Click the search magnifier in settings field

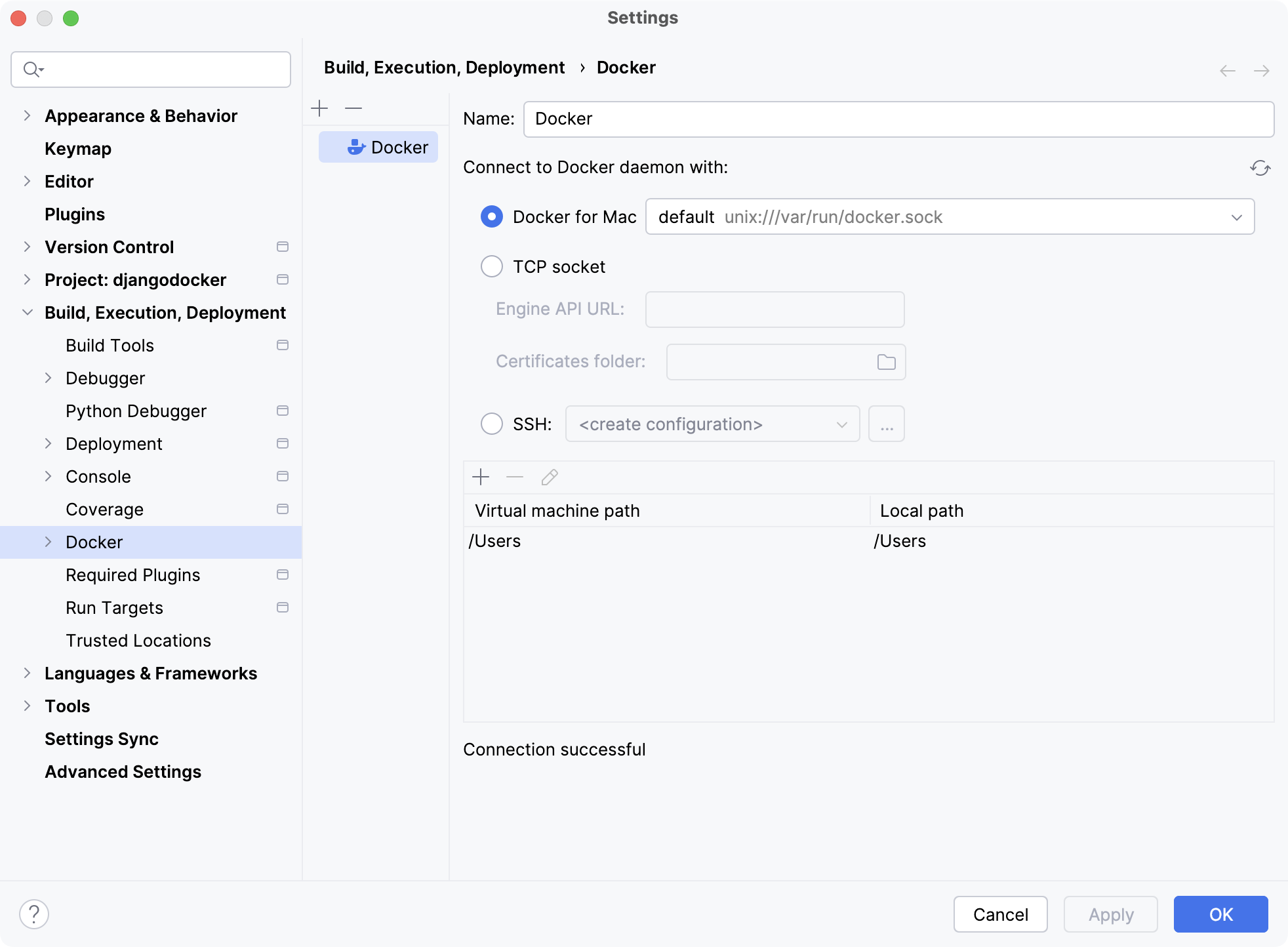tap(32, 69)
